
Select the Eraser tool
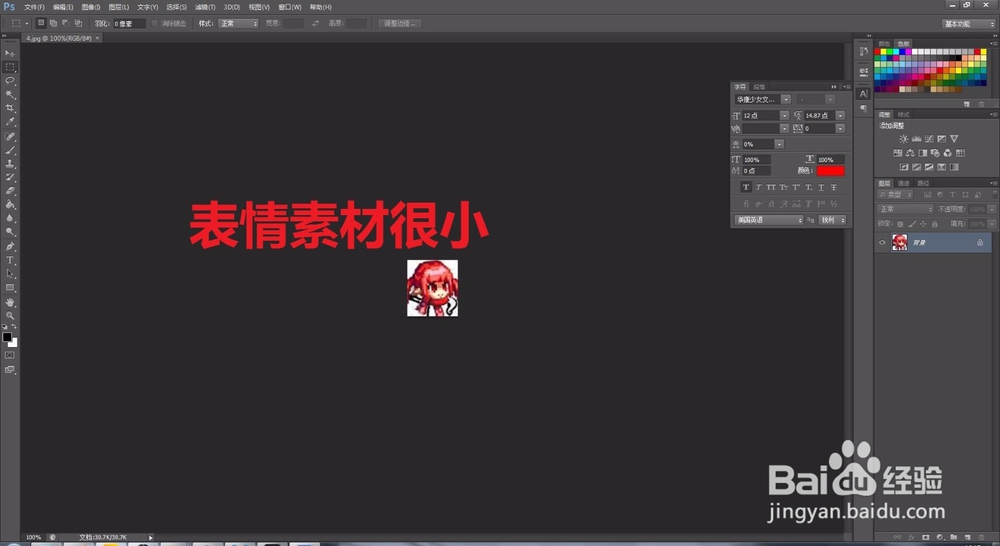[x=10, y=191]
